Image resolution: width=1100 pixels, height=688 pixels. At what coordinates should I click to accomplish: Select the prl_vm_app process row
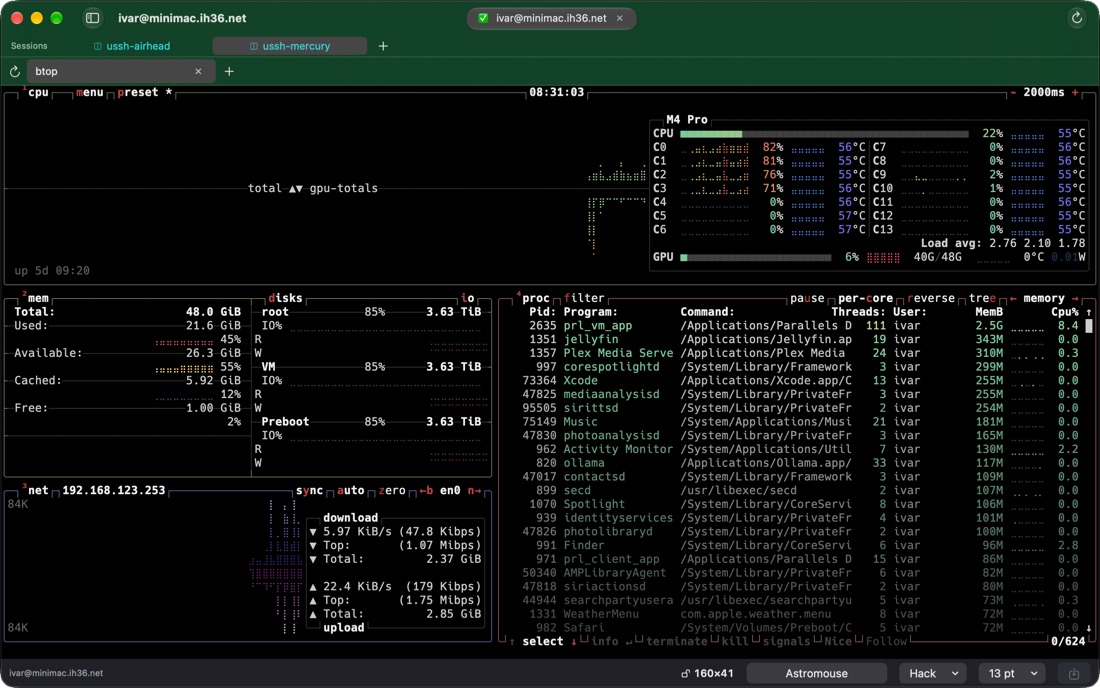point(800,326)
